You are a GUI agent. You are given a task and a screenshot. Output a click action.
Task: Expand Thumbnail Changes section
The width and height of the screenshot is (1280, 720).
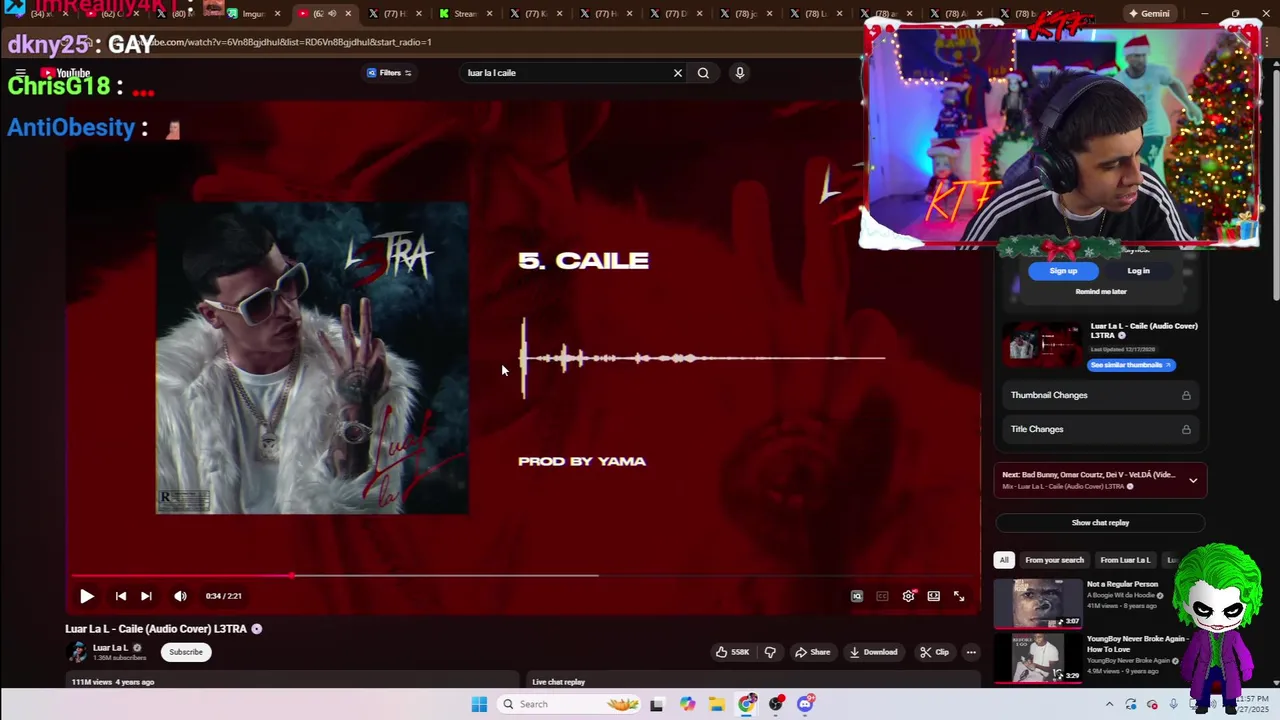(1100, 395)
